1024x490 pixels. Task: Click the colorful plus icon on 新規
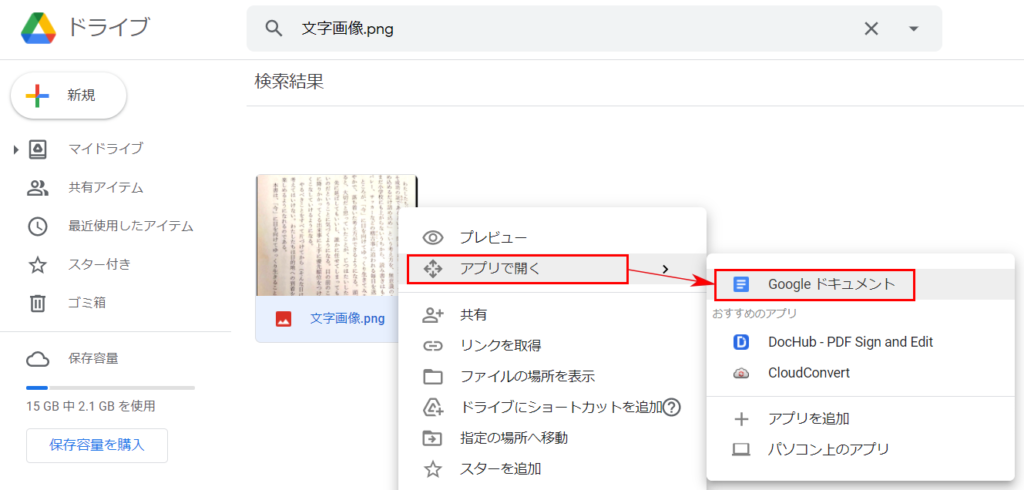click(x=37, y=95)
